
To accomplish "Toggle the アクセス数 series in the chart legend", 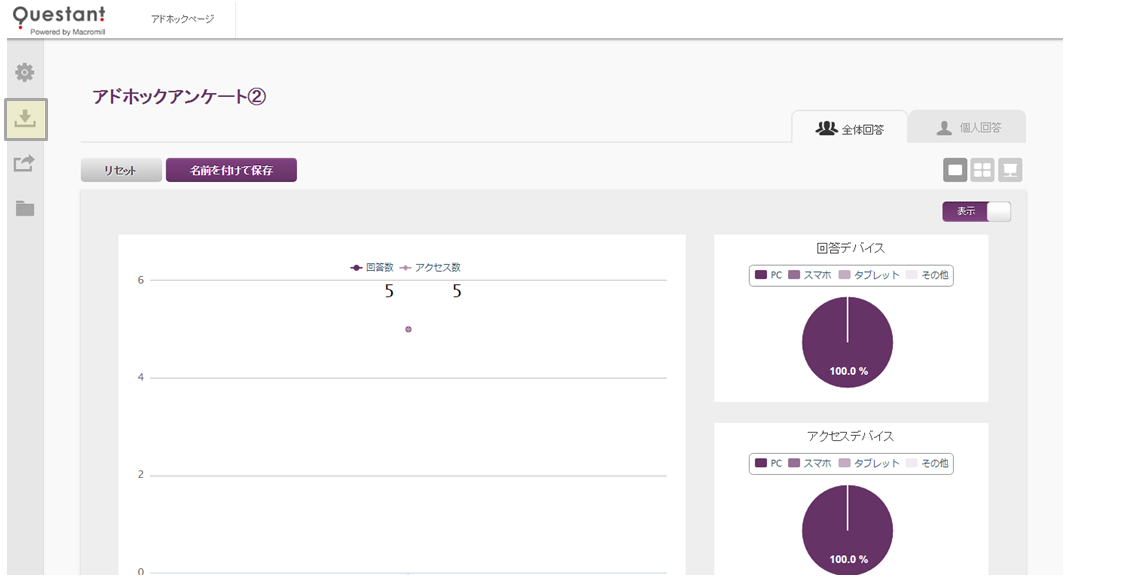I will point(431,268).
